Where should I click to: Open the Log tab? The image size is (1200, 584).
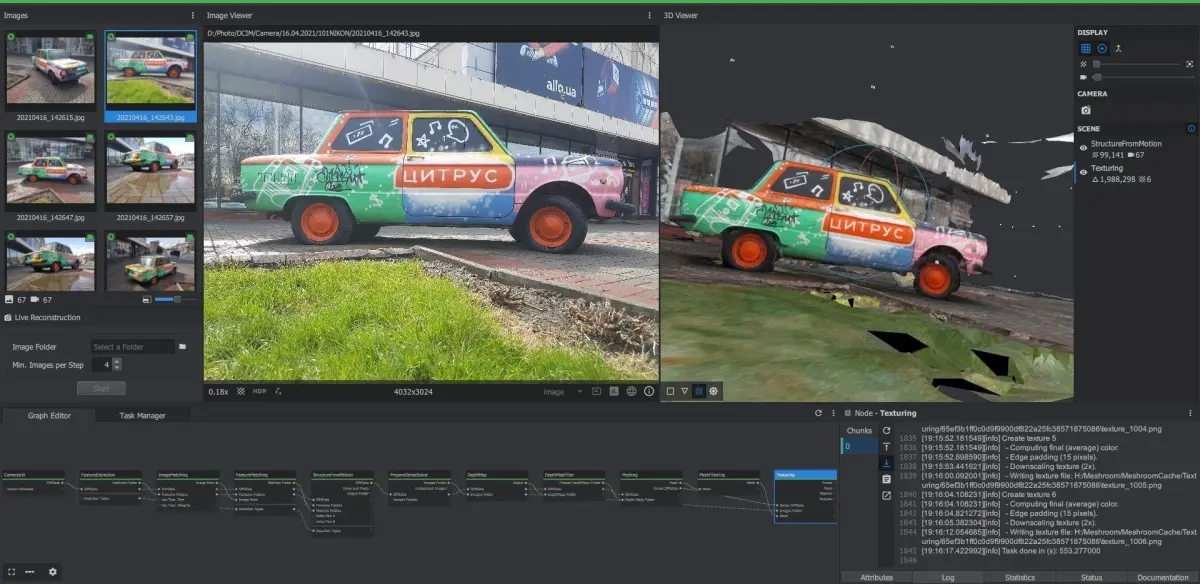[x=948, y=578]
